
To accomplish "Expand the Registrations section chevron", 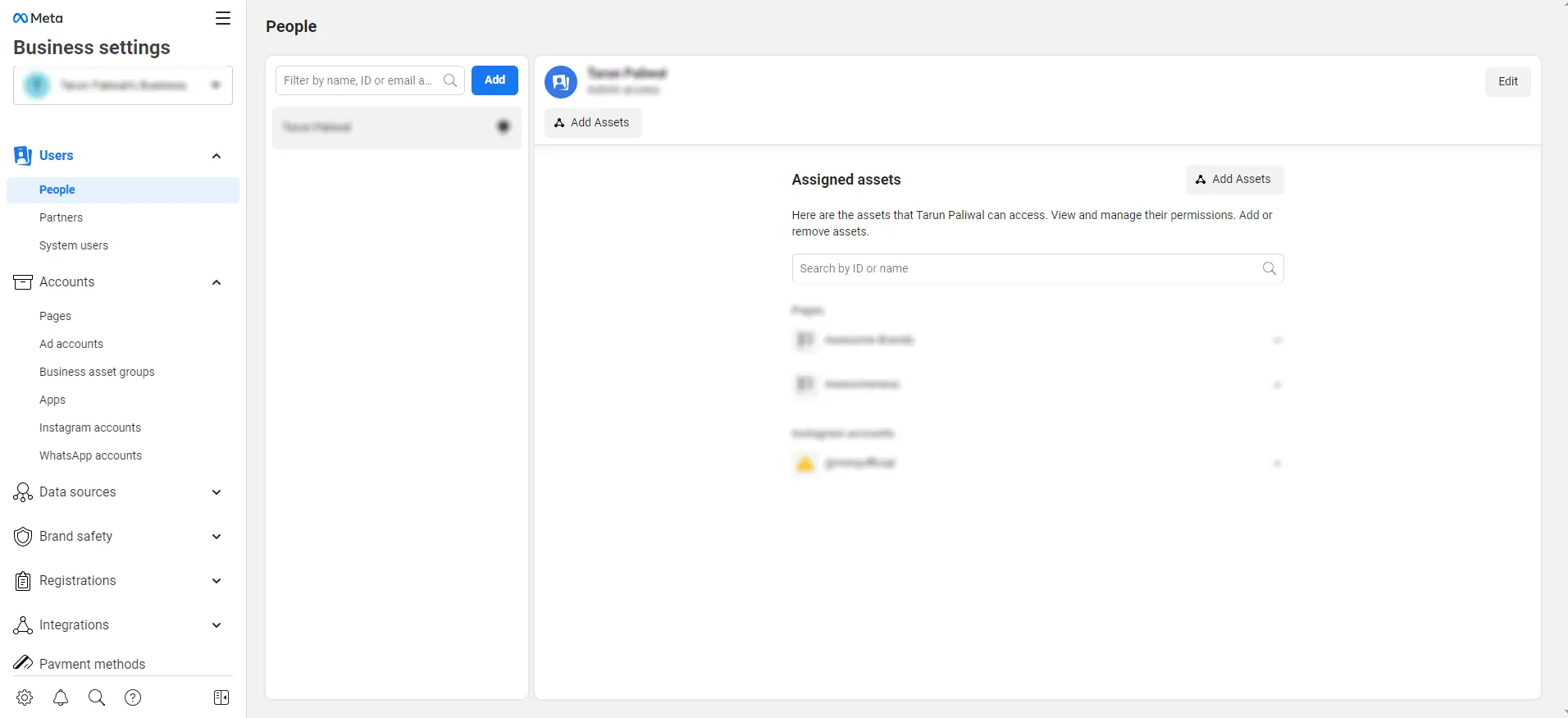I will (x=217, y=581).
